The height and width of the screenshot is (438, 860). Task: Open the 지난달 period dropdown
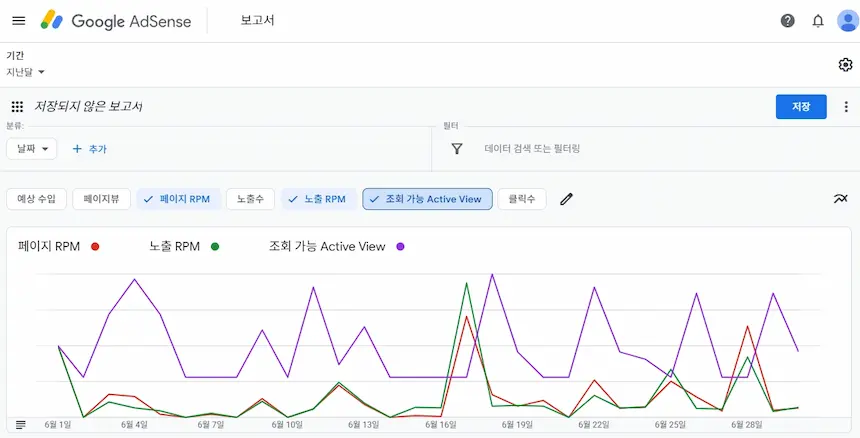click(x=25, y=72)
